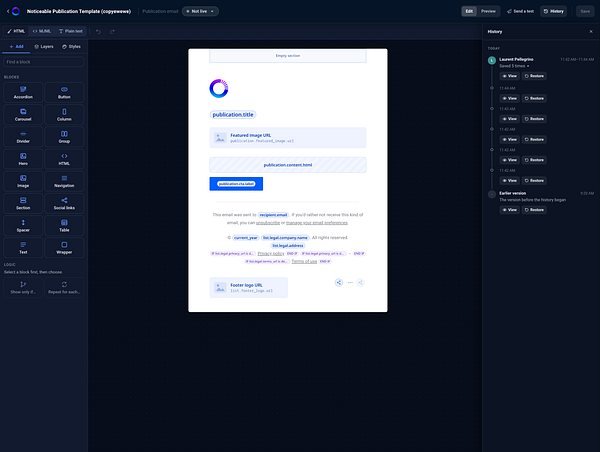Select HTML editing mode
This screenshot has width=600, height=452.
tap(16, 31)
